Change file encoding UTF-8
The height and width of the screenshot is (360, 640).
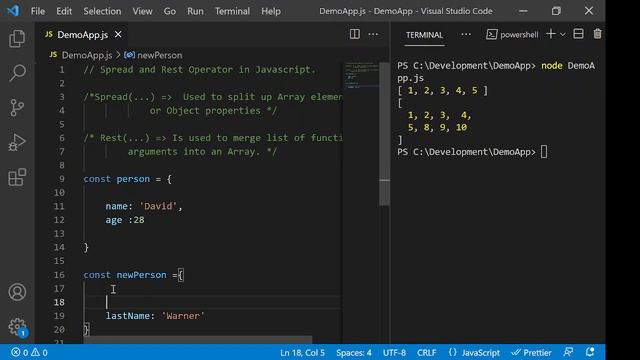pos(394,352)
